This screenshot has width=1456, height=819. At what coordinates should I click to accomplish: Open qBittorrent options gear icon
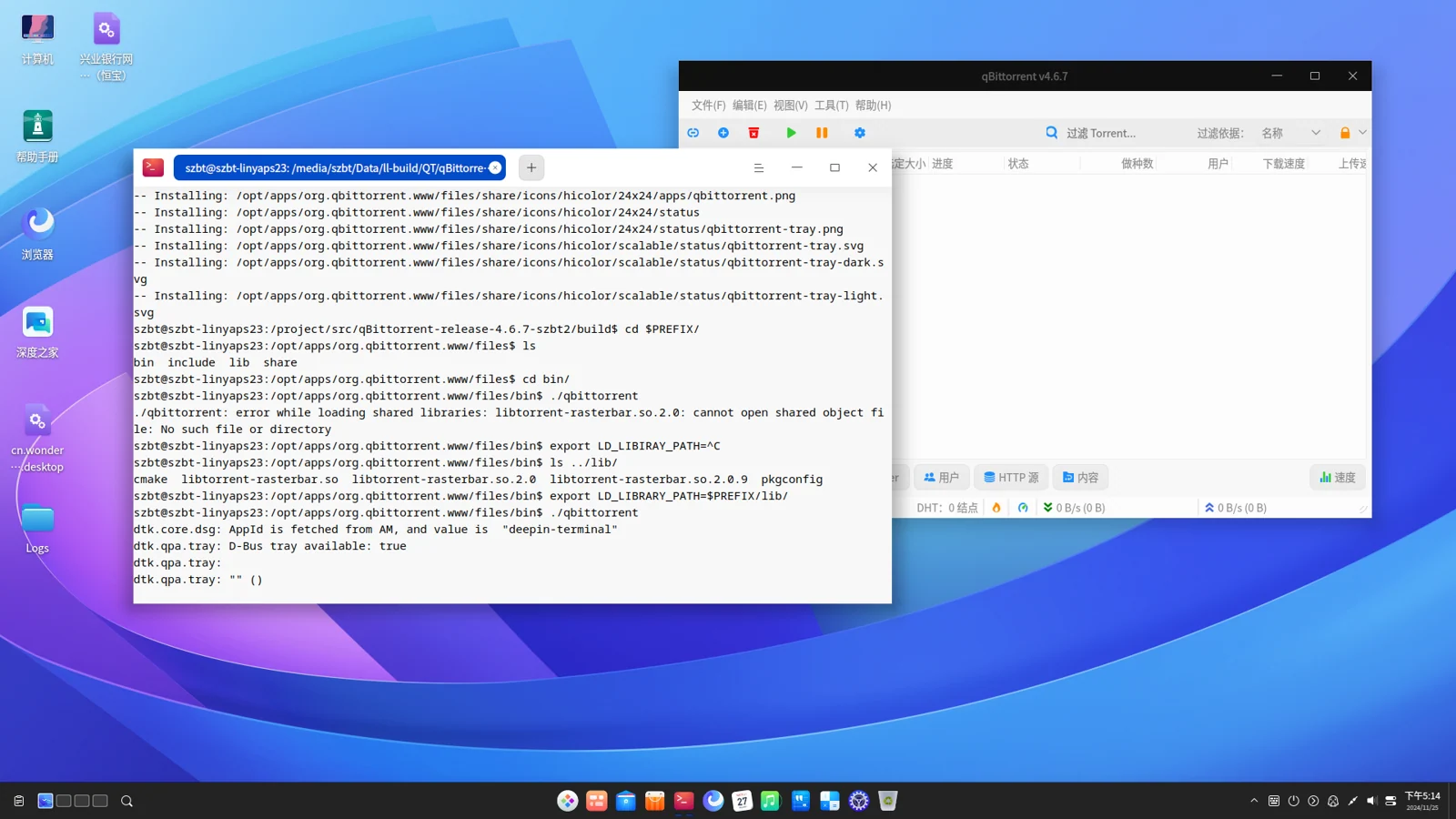(860, 133)
